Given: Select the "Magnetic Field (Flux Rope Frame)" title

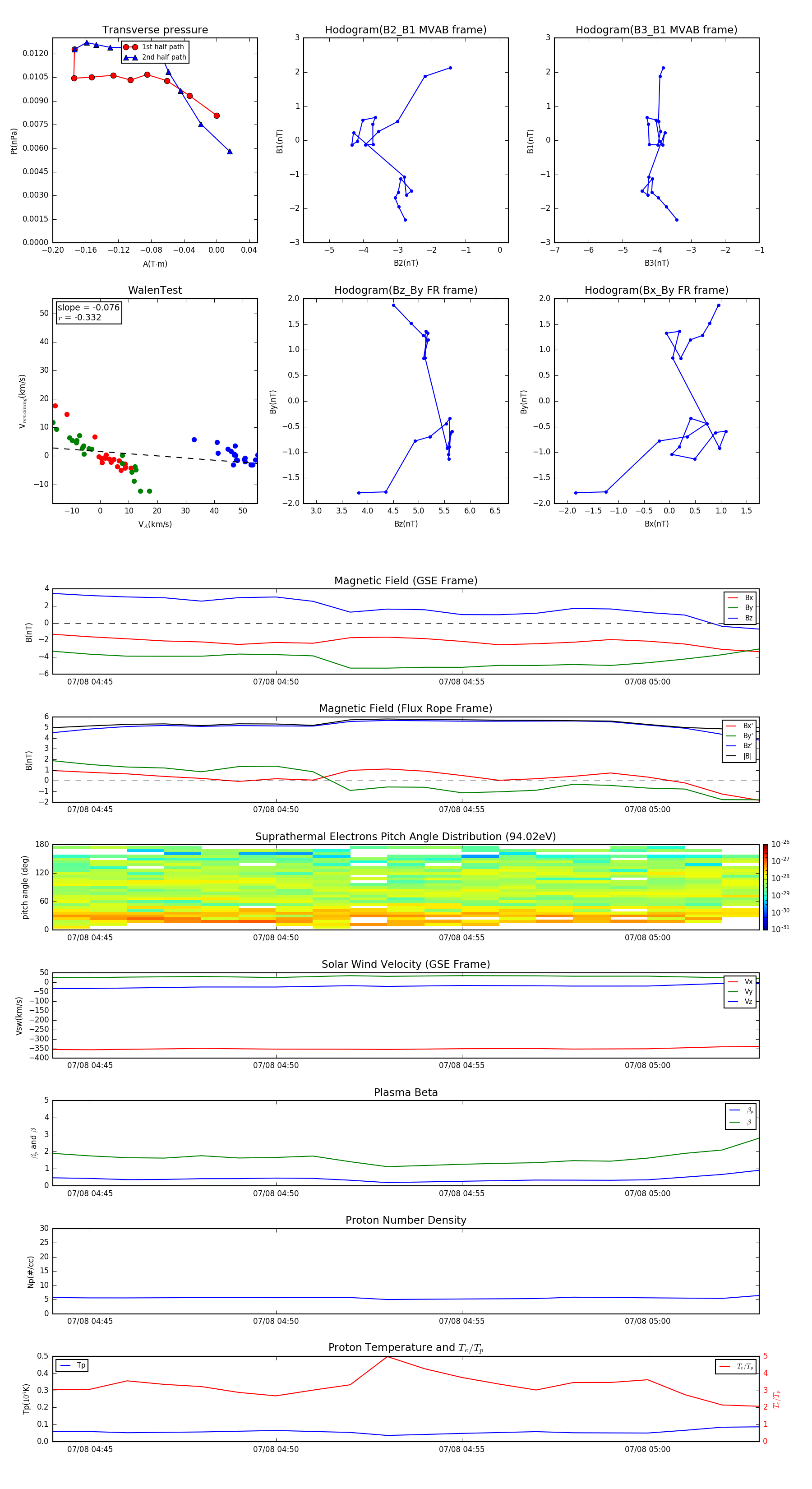Looking at the screenshot, I should tap(406, 708).
